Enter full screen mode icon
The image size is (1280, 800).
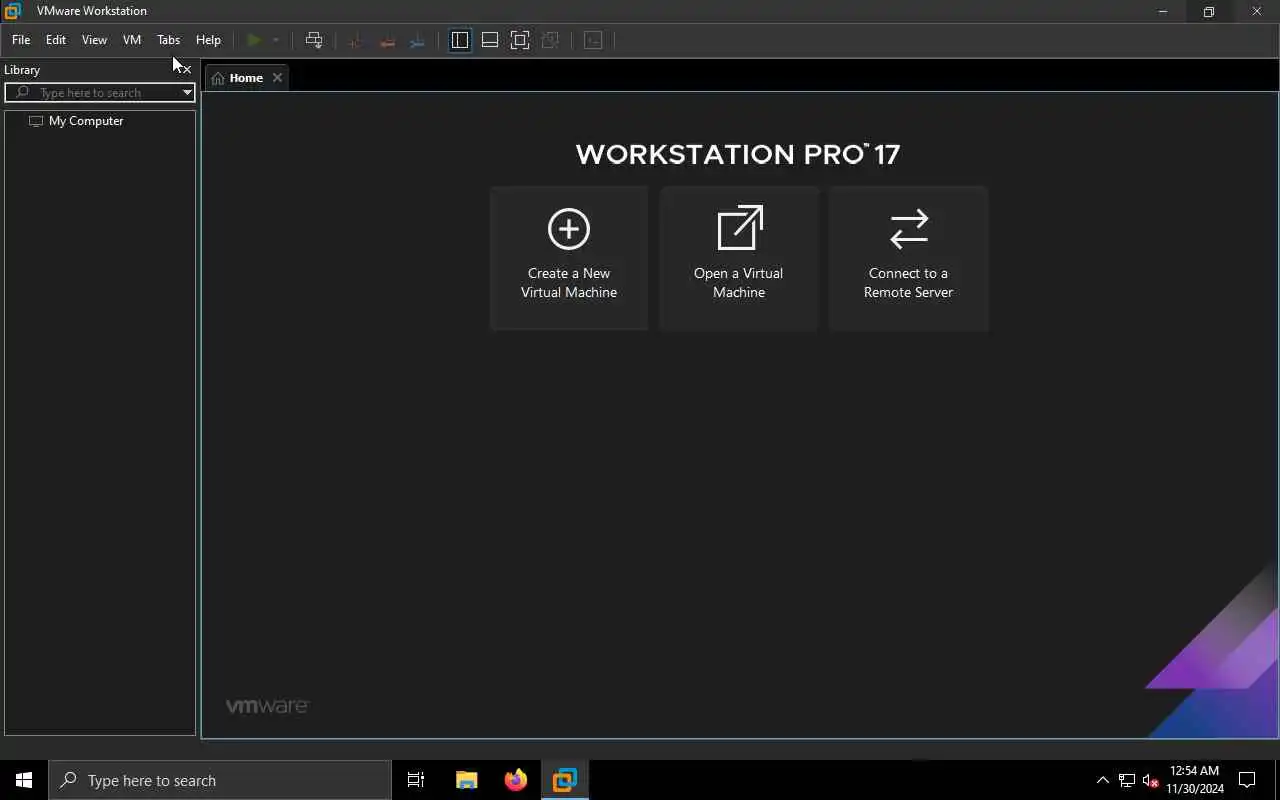[x=520, y=40]
